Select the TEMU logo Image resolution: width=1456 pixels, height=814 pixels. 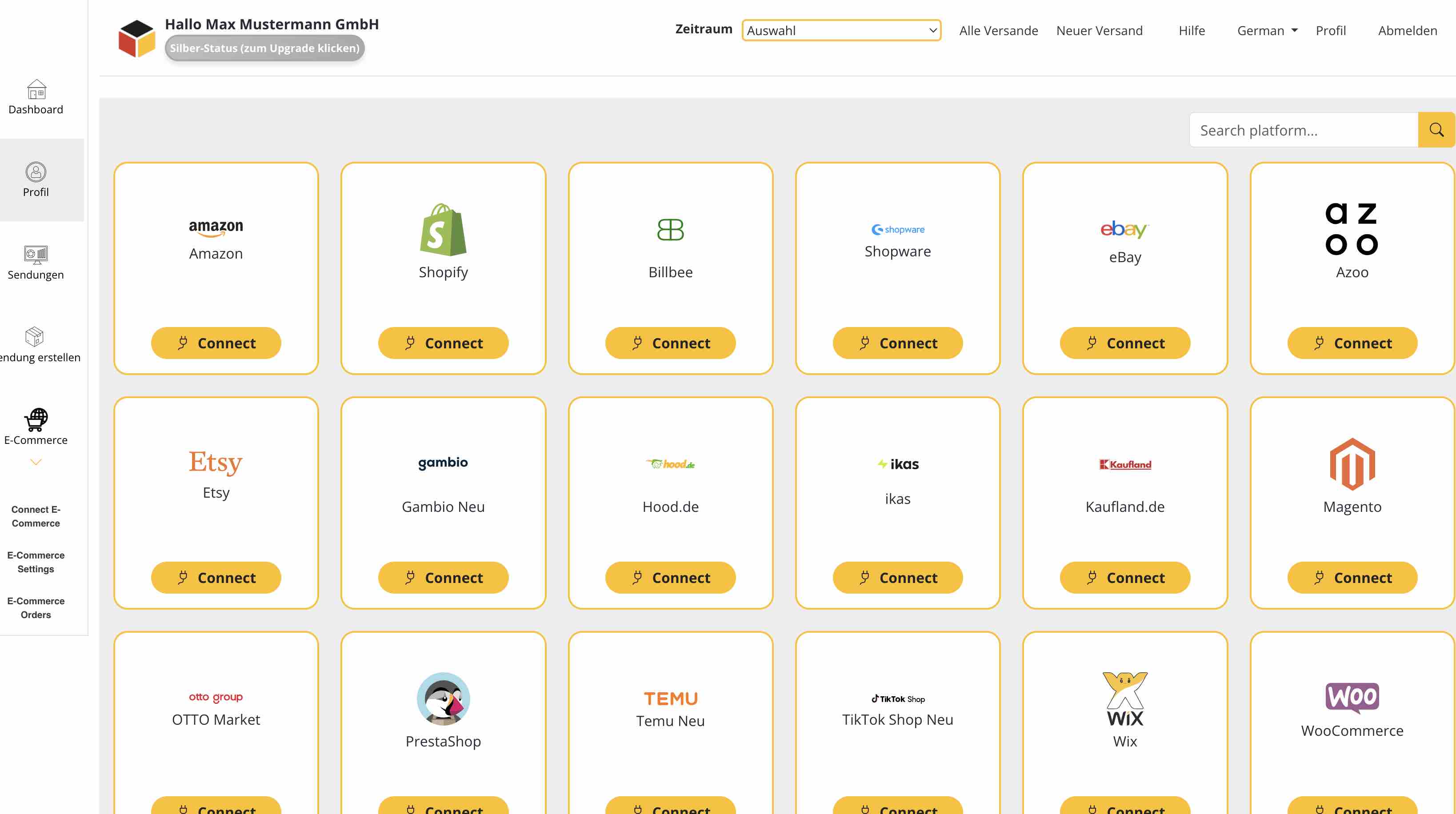[x=670, y=699]
